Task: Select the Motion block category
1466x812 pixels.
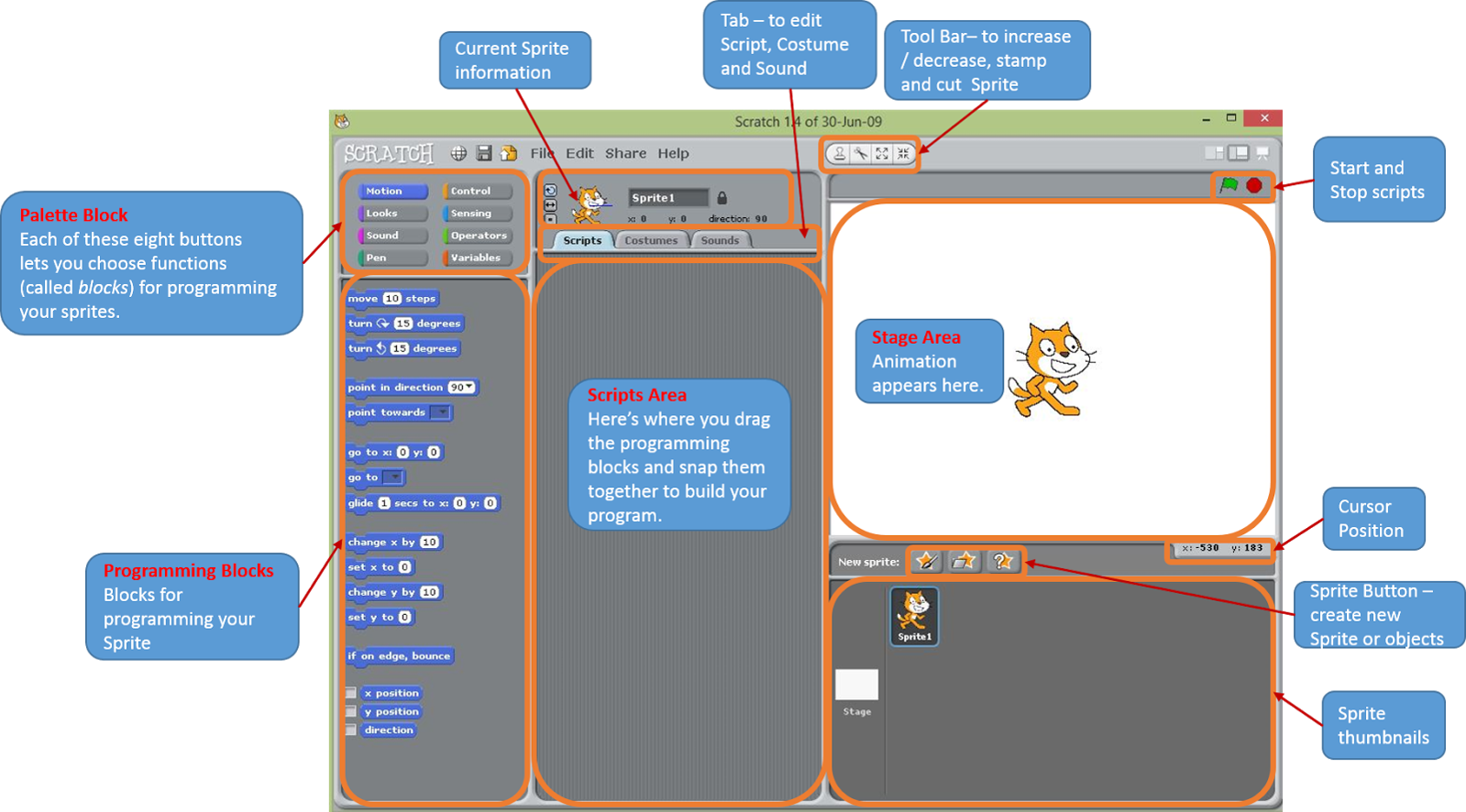Action: 392,191
